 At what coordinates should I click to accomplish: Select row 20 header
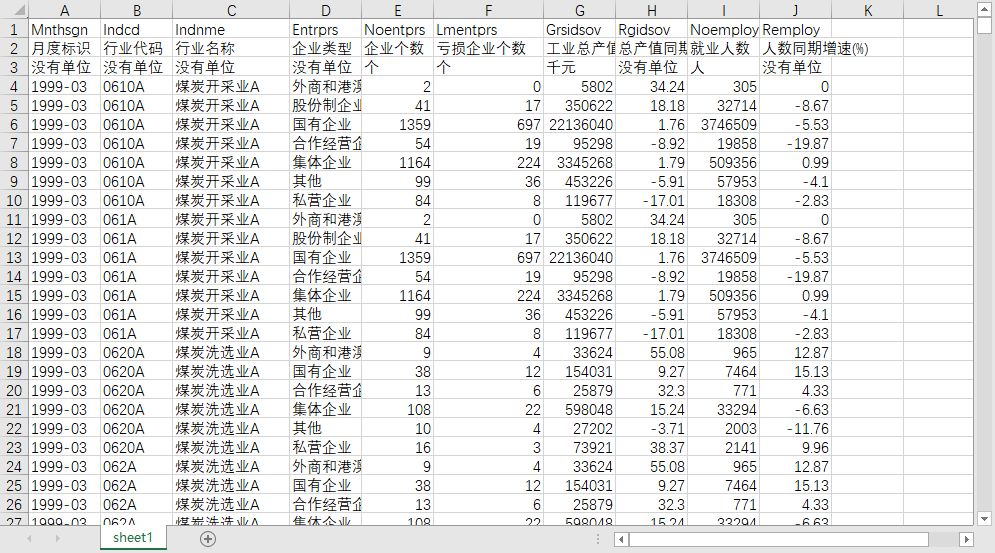coord(14,390)
